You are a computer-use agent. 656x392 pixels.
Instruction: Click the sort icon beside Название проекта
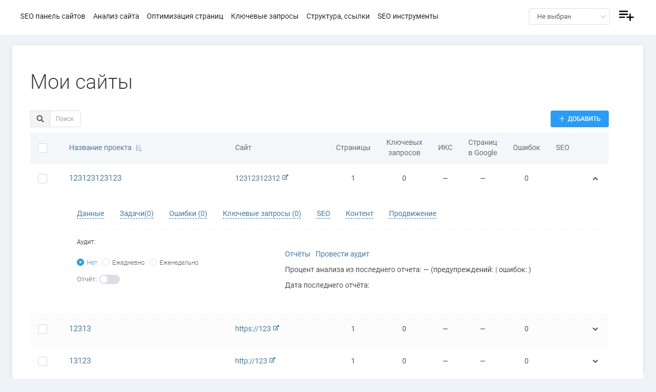[x=139, y=148]
